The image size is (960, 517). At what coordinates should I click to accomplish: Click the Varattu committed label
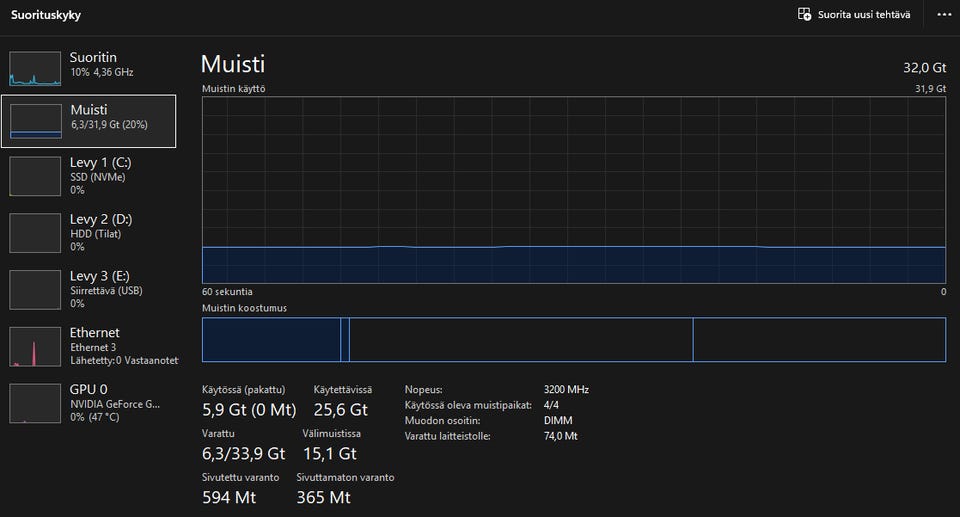(x=218, y=434)
